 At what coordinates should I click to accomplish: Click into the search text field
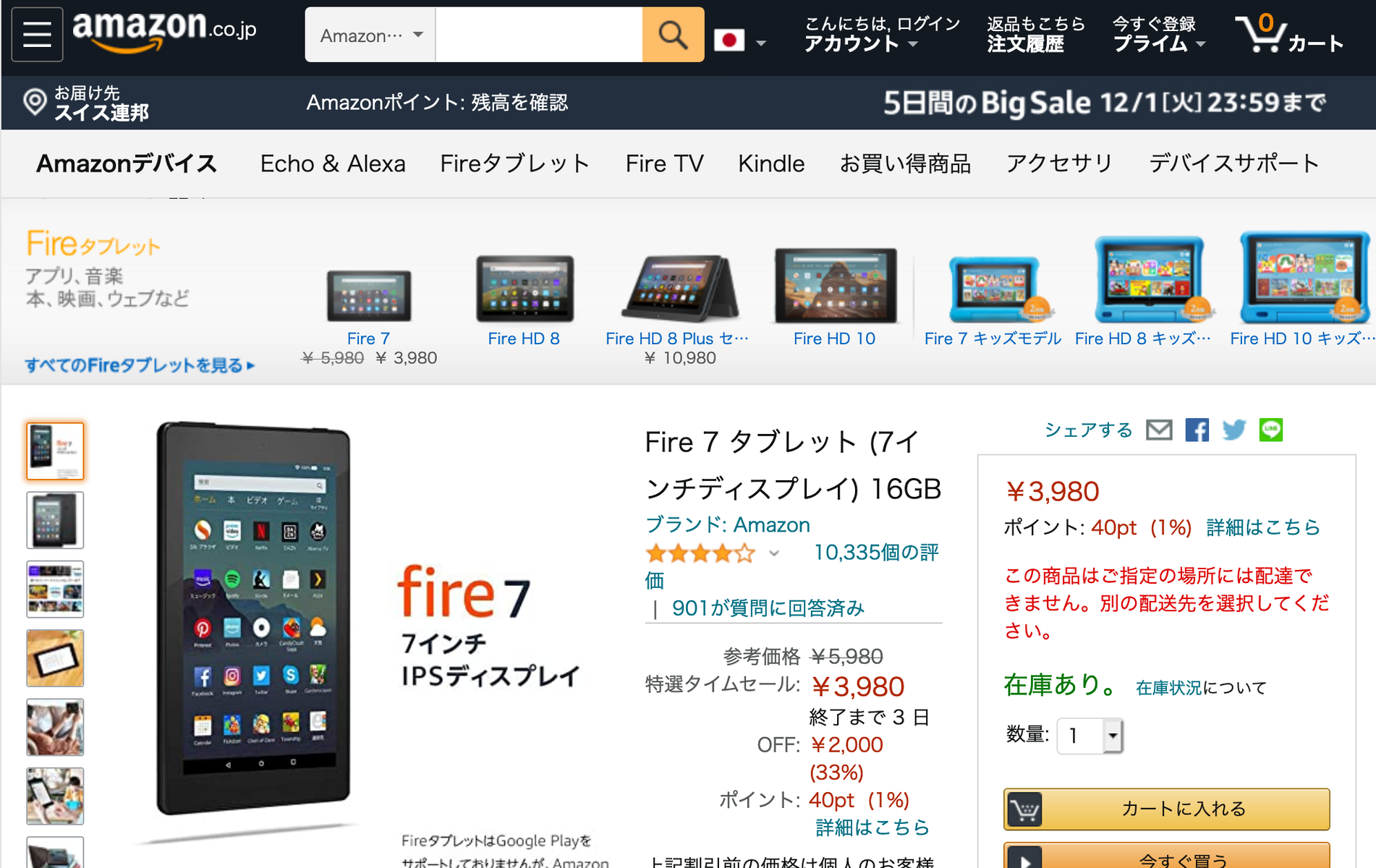pyautogui.click(x=539, y=35)
